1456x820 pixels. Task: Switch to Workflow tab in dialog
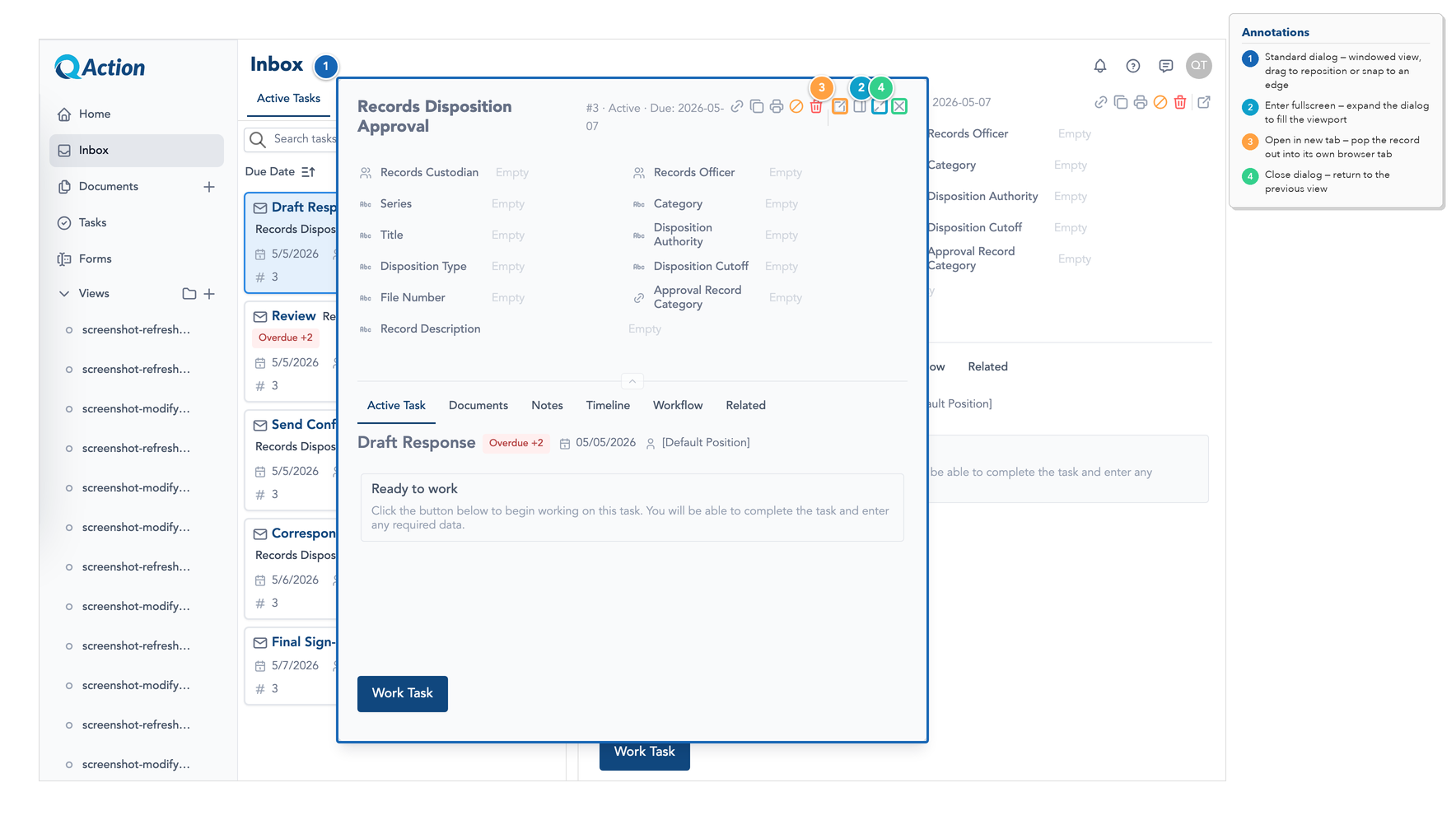point(678,405)
